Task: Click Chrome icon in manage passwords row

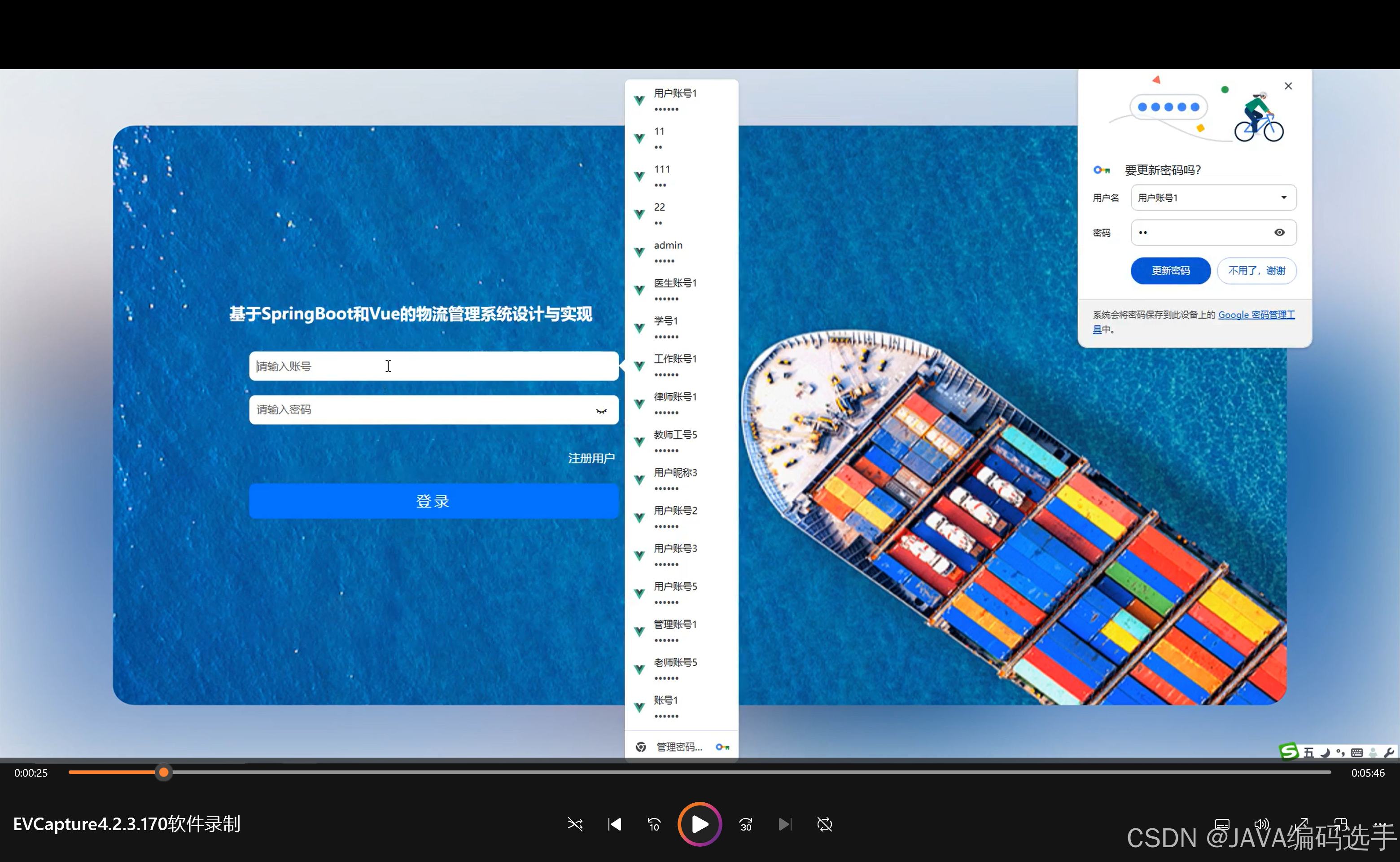Action: click(x=640, y=747)
